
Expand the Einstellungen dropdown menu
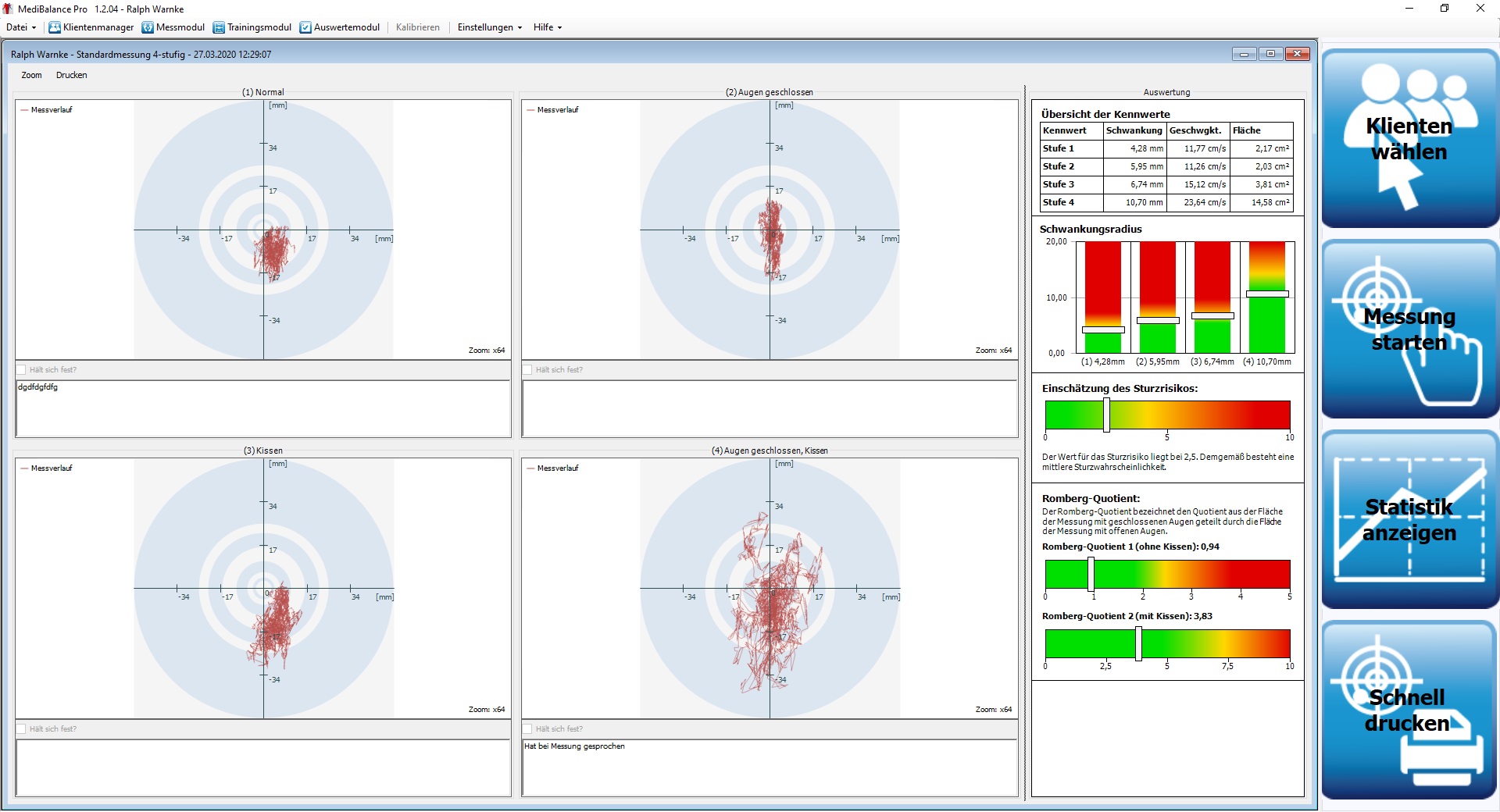[x=489, y=27]
